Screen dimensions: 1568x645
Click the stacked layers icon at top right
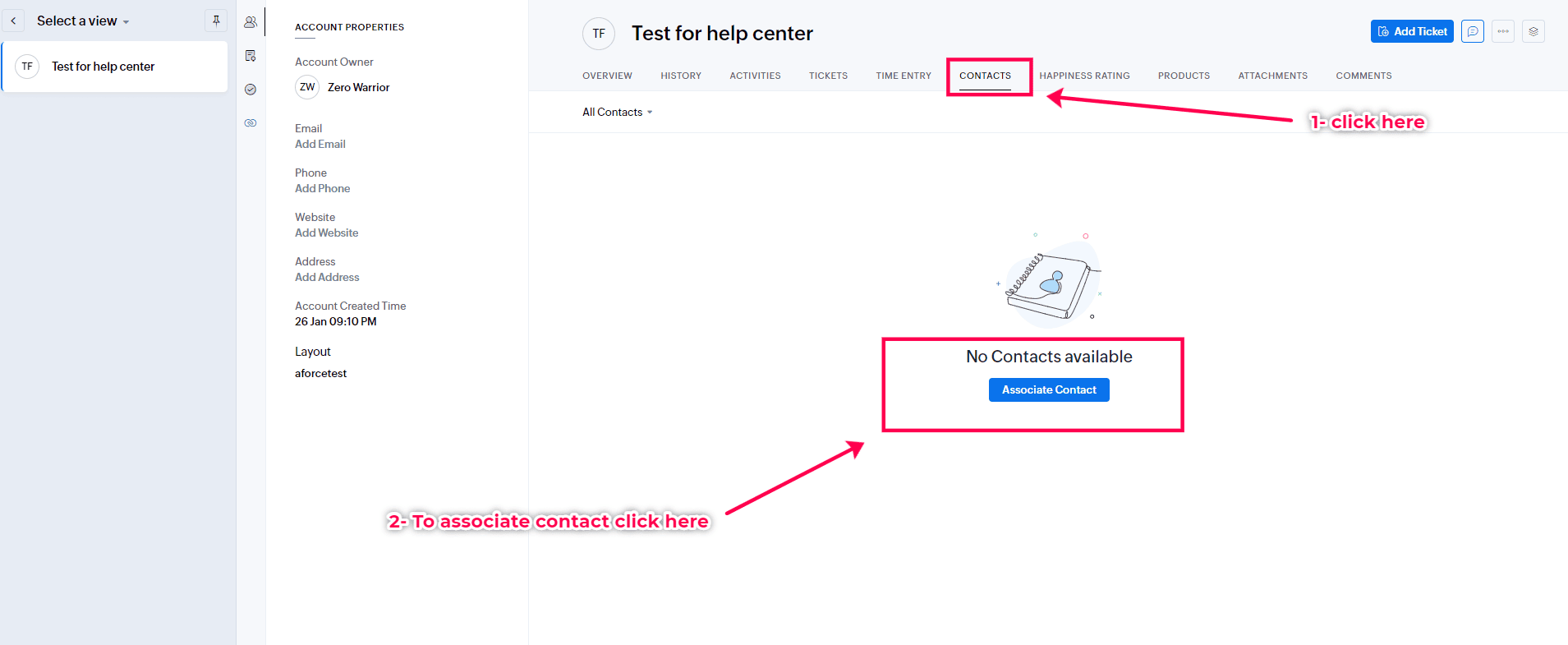pos(1534,31)
